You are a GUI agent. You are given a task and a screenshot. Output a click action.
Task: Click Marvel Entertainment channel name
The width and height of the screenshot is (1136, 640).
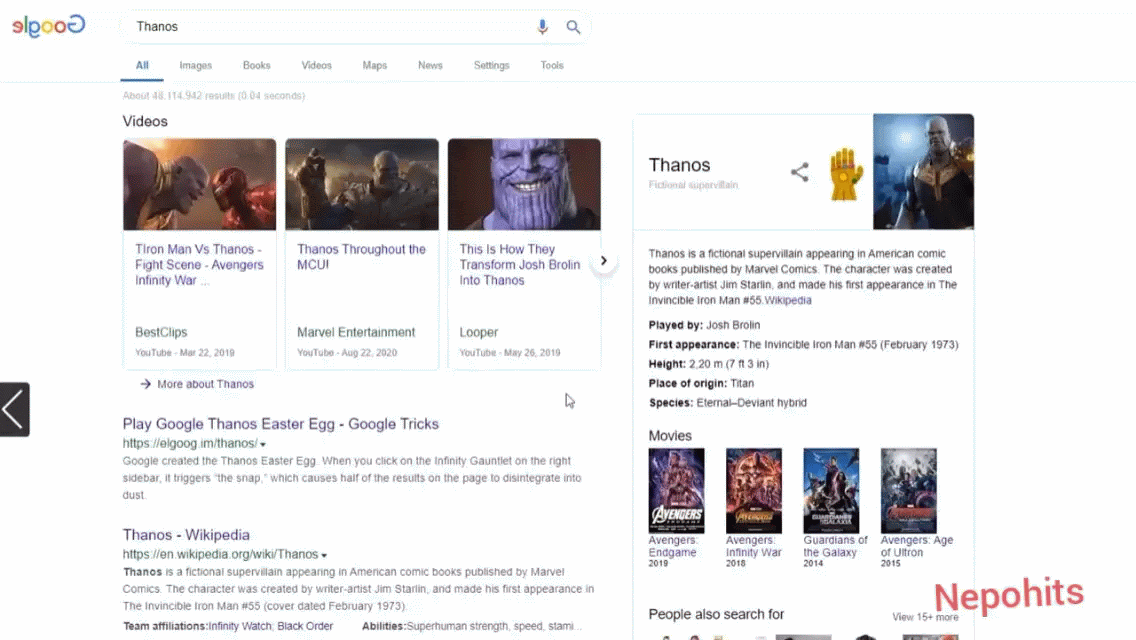click(356, 332)
